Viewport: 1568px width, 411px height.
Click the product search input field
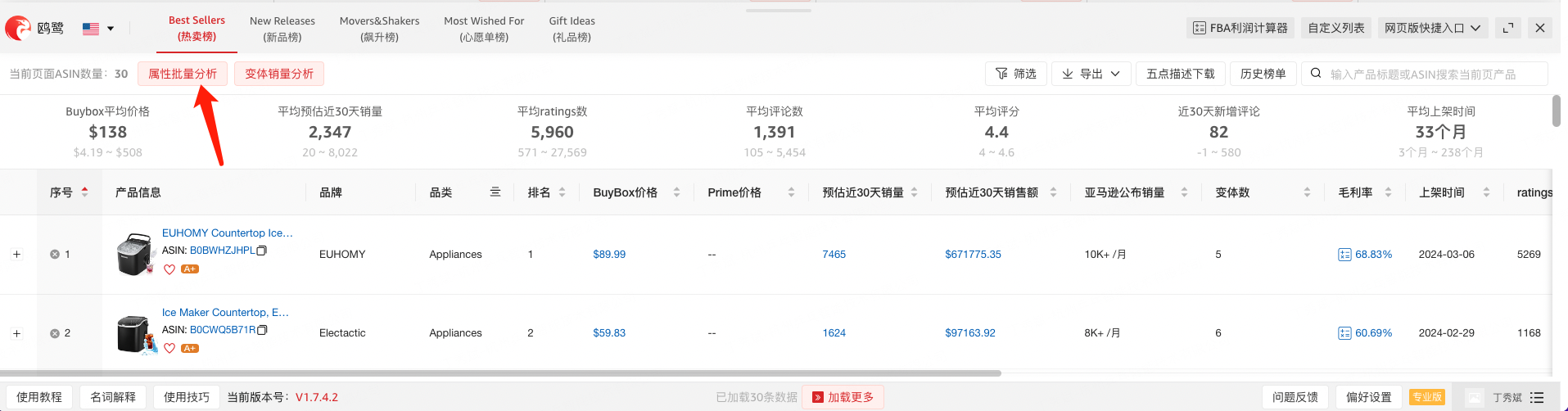point(1424,74)
